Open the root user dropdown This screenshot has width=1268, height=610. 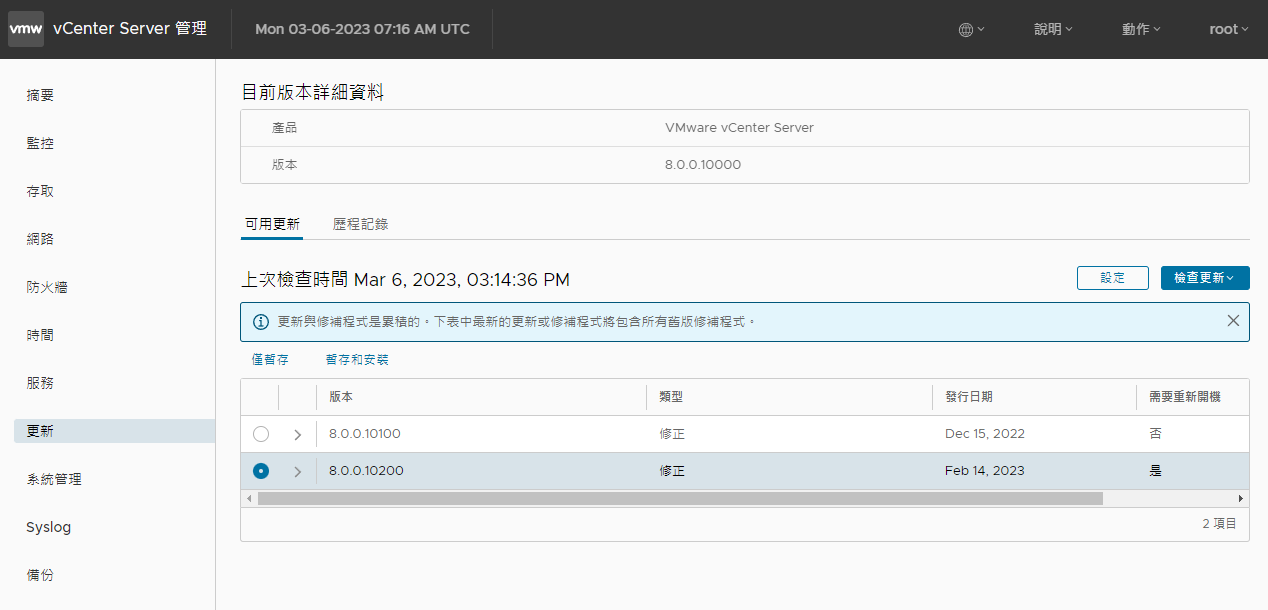pos(1229,29)
